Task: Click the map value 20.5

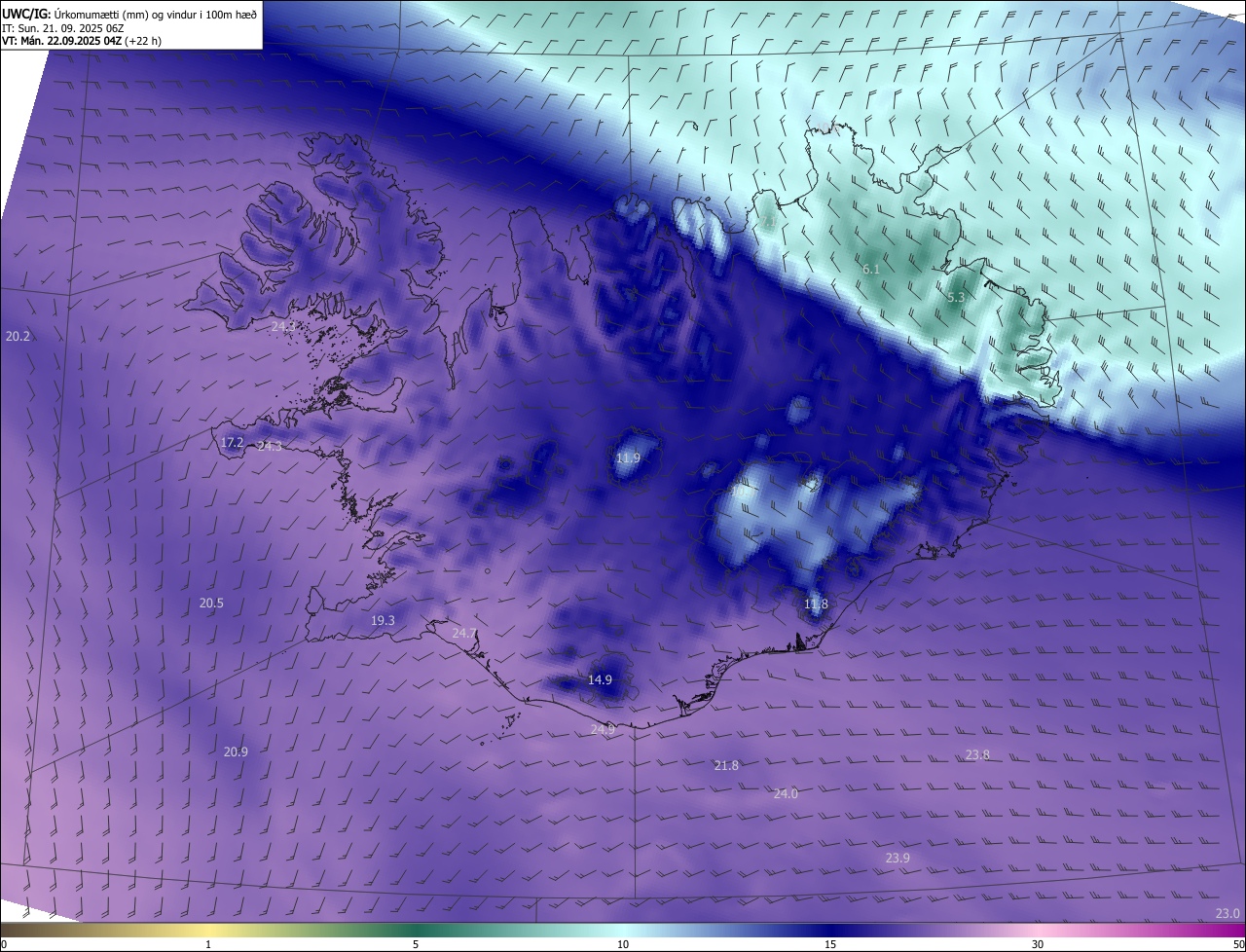Action: pos(211,603)
